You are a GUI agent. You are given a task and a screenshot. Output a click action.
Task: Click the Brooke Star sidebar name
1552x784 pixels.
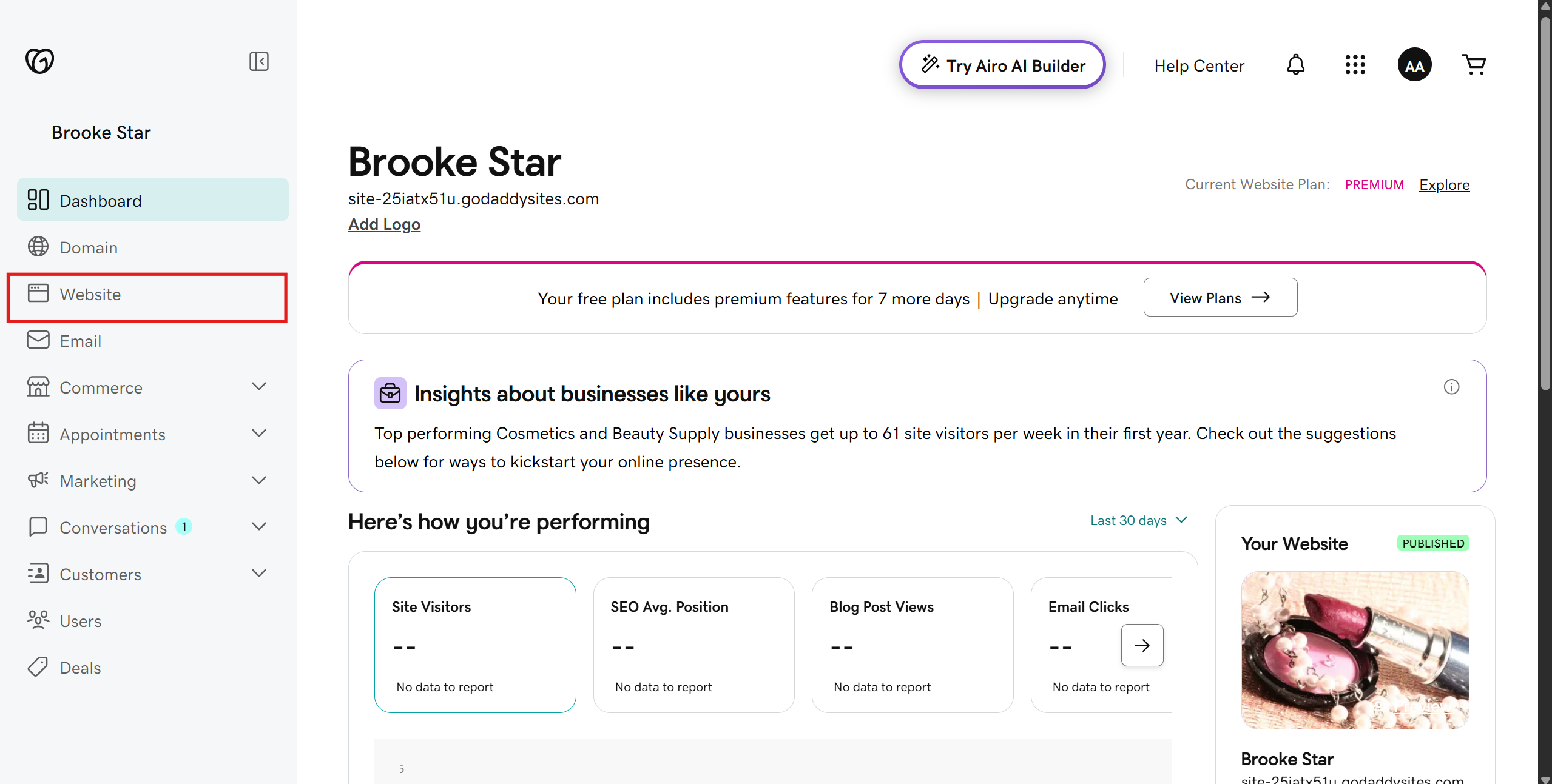pyautogui.click(x=101, y=133)
